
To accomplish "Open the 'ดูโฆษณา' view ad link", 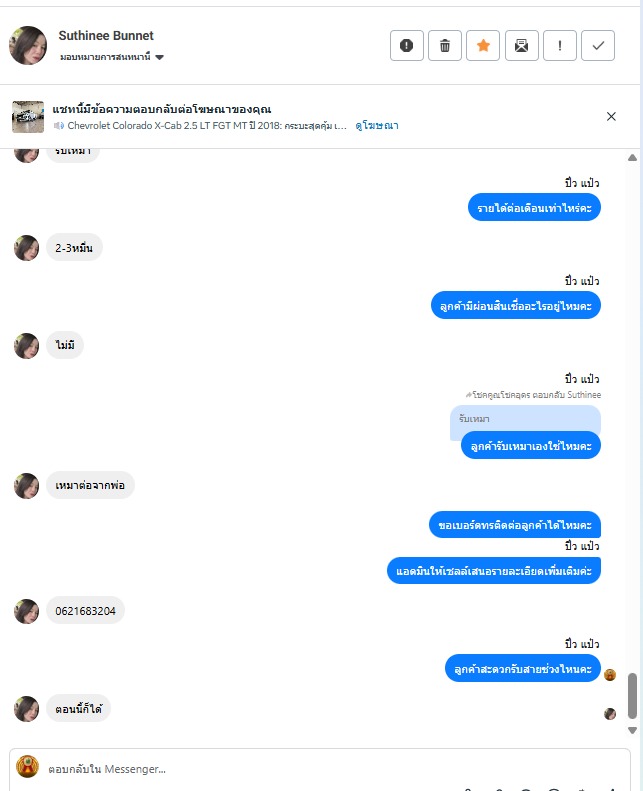I will [377, 126].
